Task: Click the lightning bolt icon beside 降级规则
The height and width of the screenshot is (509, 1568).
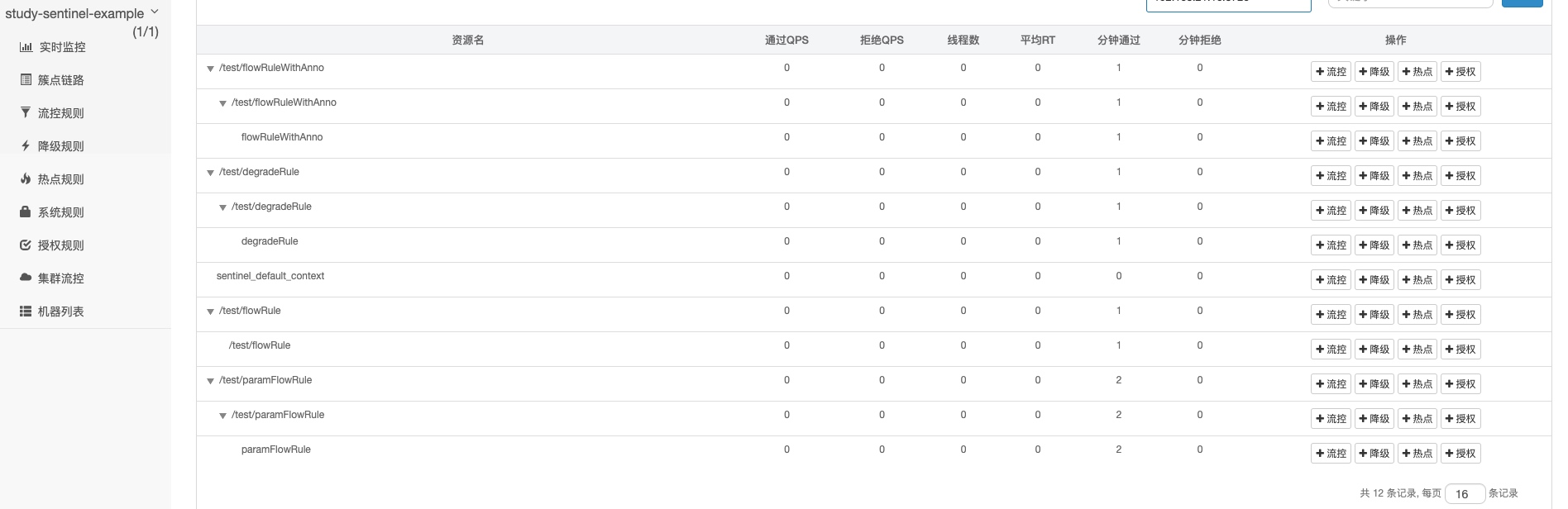Action: [26, 146]
